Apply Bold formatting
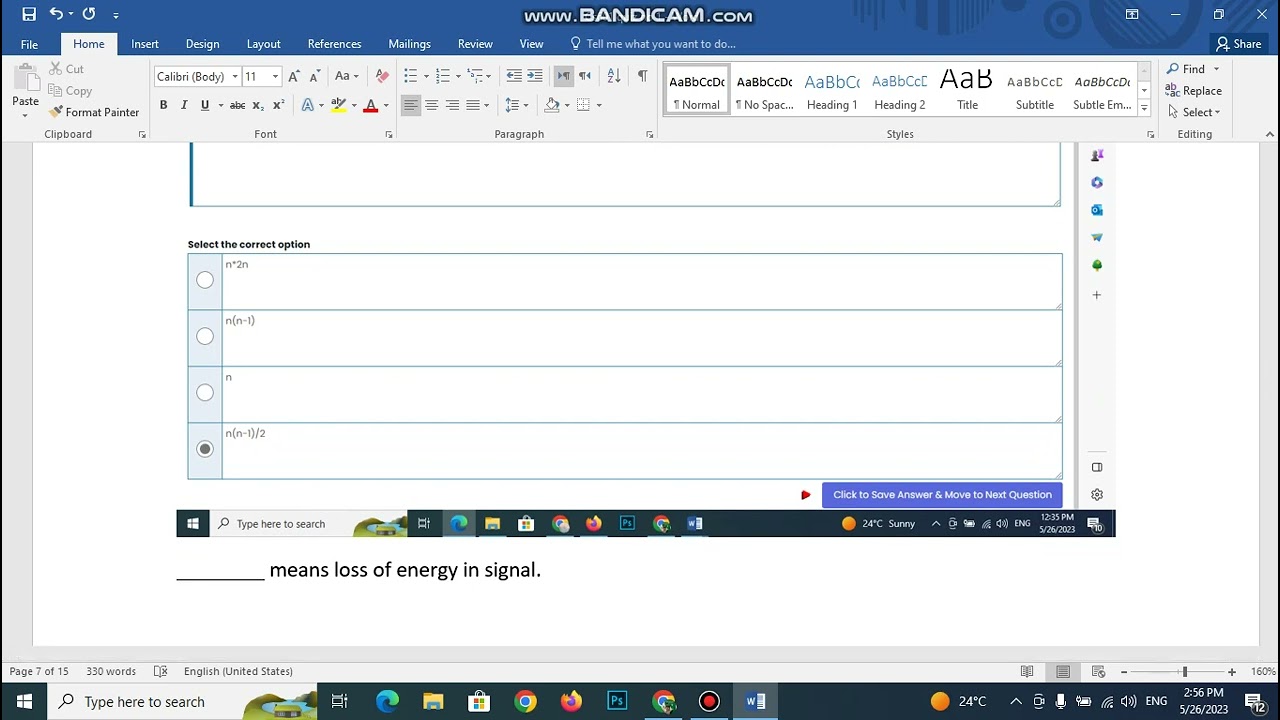The image size is (1280, 720). tap(163, 105)
